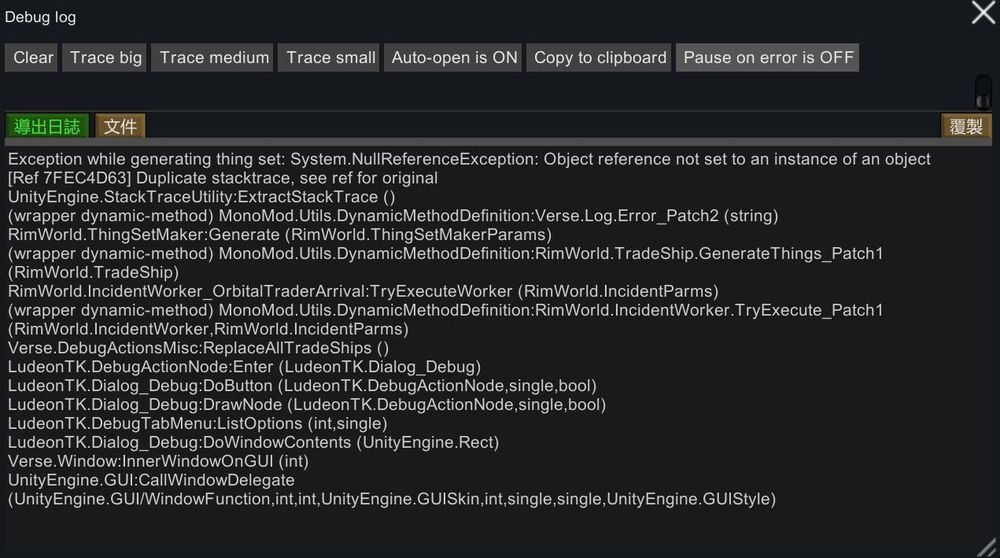Select Trace big stack size
1000x558 pixels.
point(106,58)
